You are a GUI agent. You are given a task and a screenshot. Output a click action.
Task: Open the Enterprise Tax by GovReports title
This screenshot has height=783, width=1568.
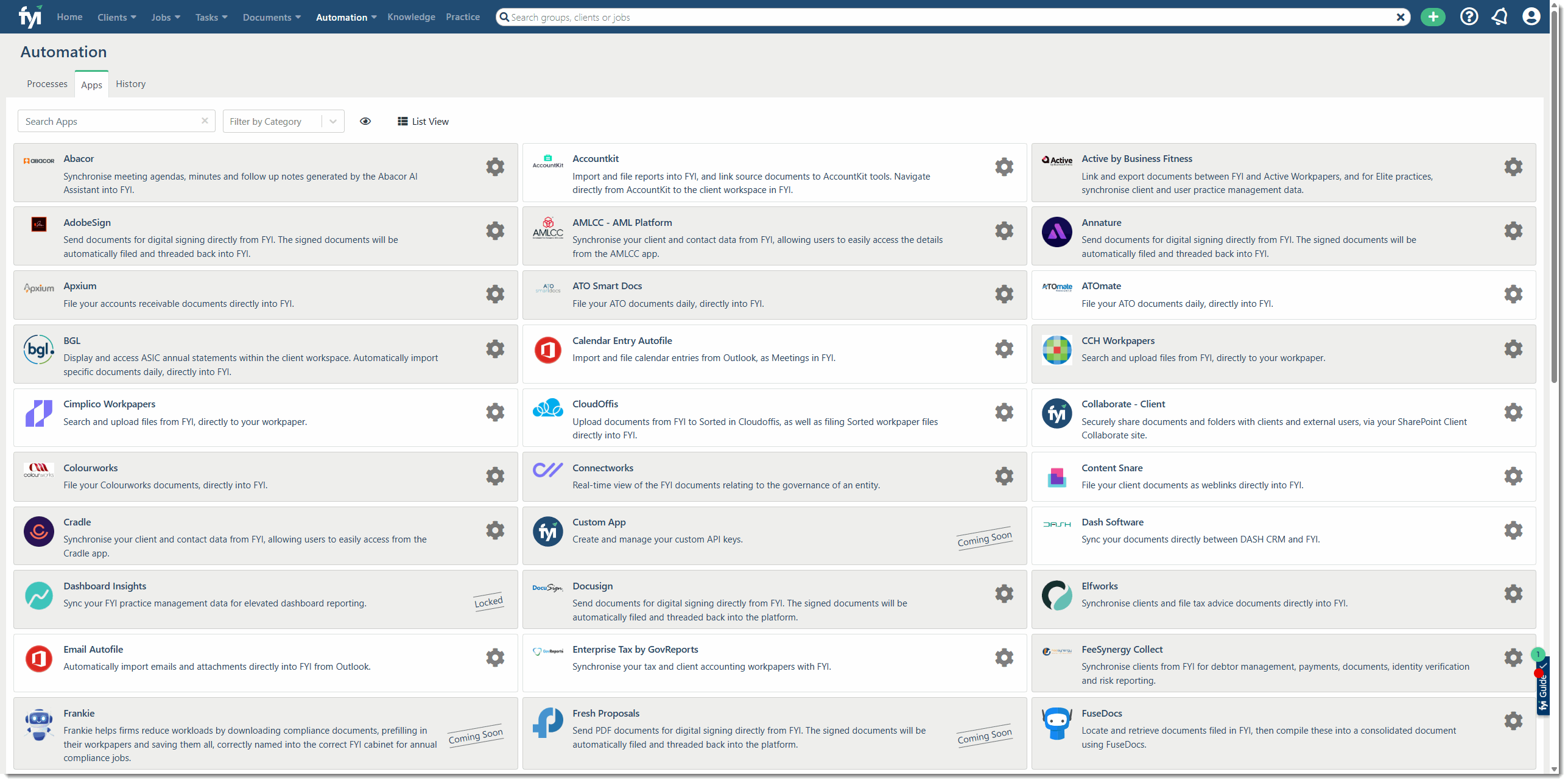click(x=635, y=650)
